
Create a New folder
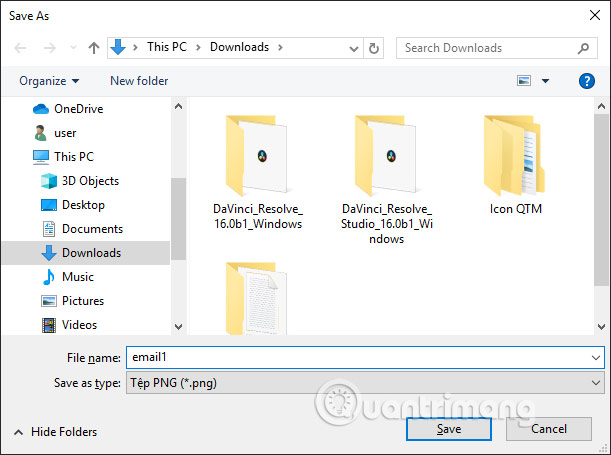click(x=139, y=81)
